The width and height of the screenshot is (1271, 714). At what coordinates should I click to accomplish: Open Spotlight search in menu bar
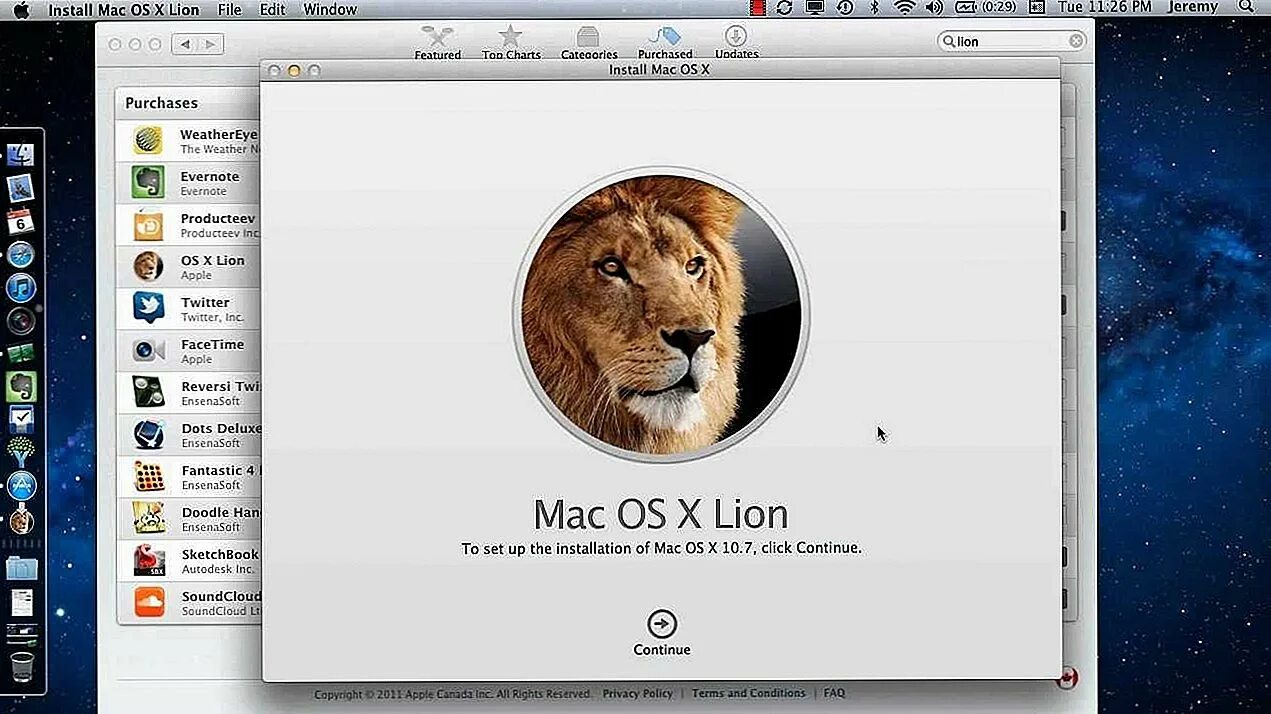click(1246, 8)
